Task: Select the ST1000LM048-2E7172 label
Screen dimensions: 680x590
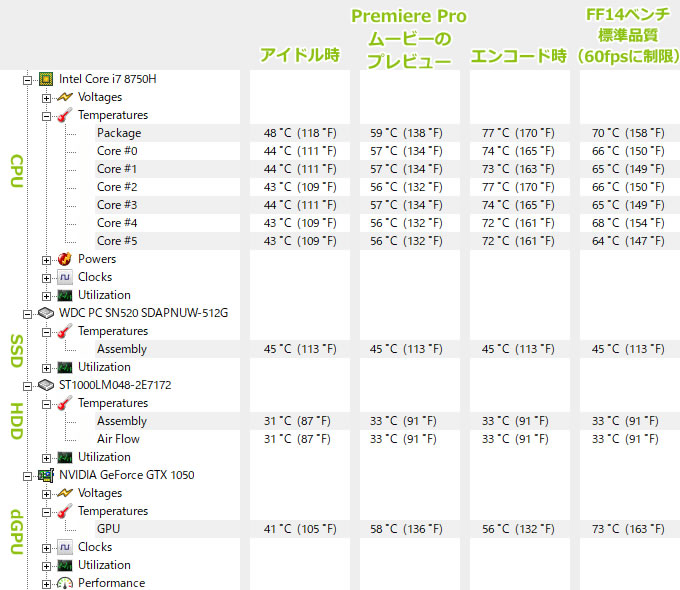Action: pyautogui.click(x=115, y=385)
